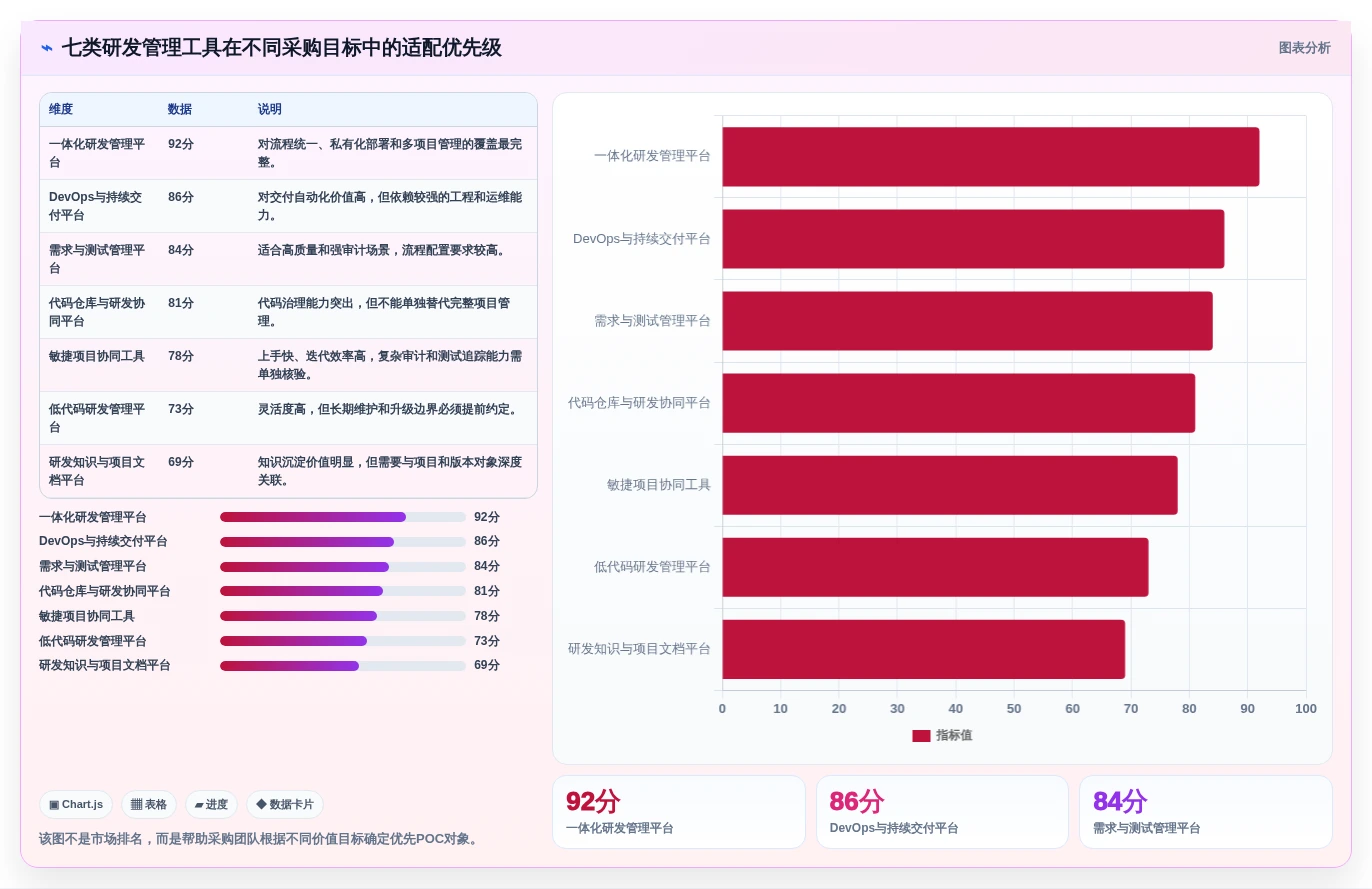Click description starting 知识沉淀价值明显

pos(390,471)
